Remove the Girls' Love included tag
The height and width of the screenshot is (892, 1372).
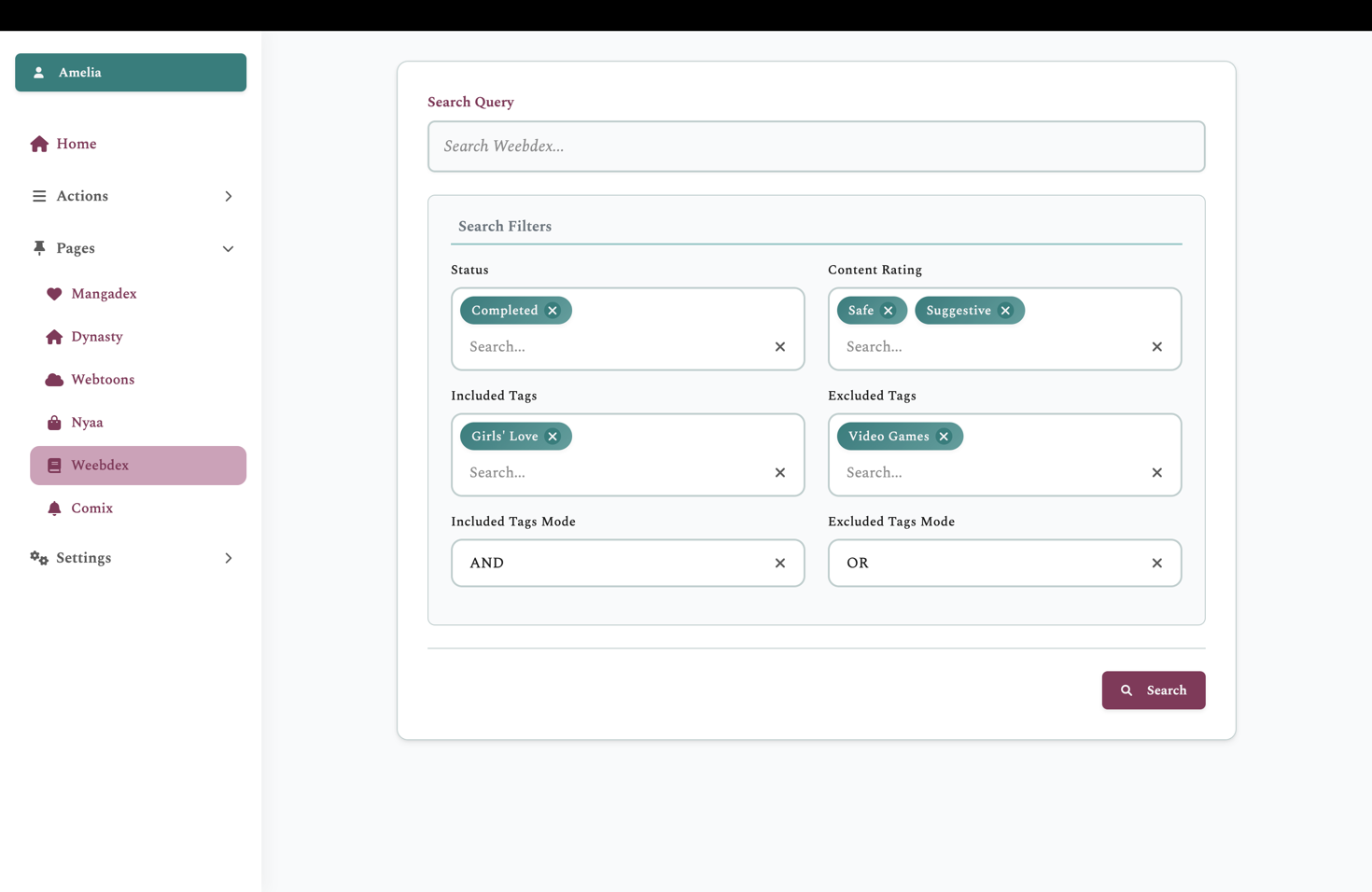click(x=553, y=437)
